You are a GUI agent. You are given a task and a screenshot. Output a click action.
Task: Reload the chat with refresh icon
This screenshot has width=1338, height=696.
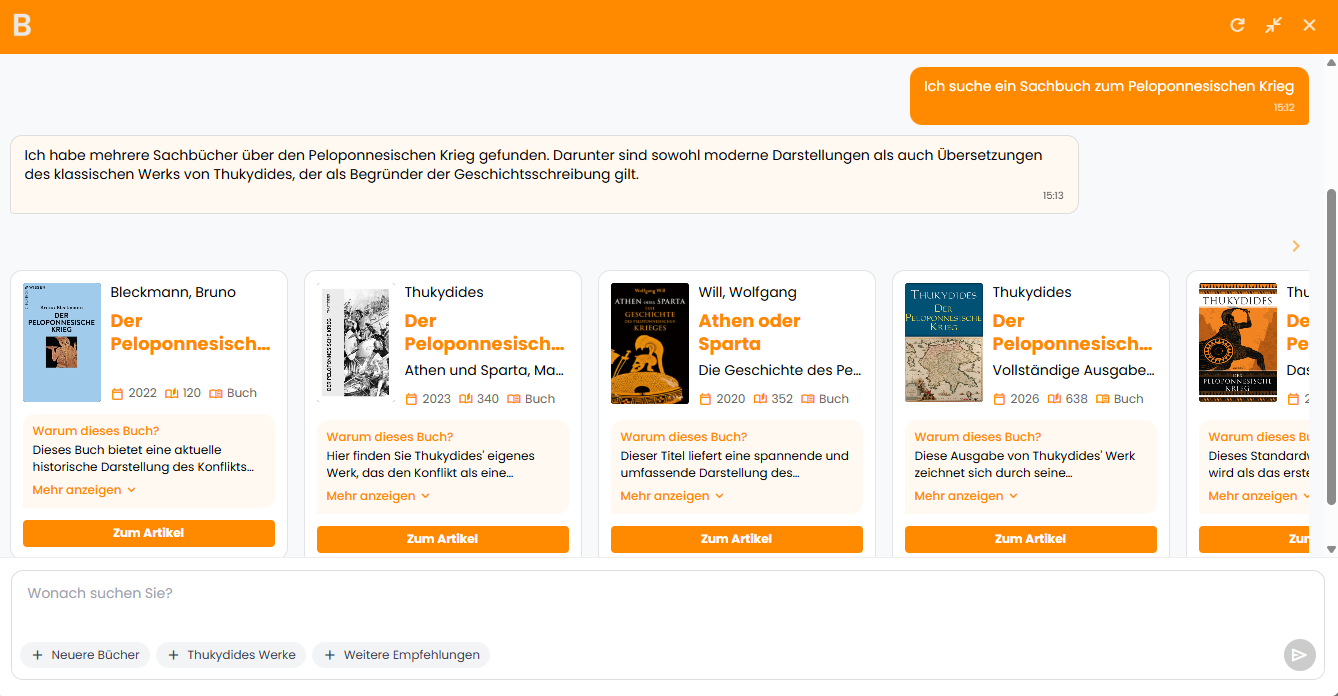click(1238, 25)
